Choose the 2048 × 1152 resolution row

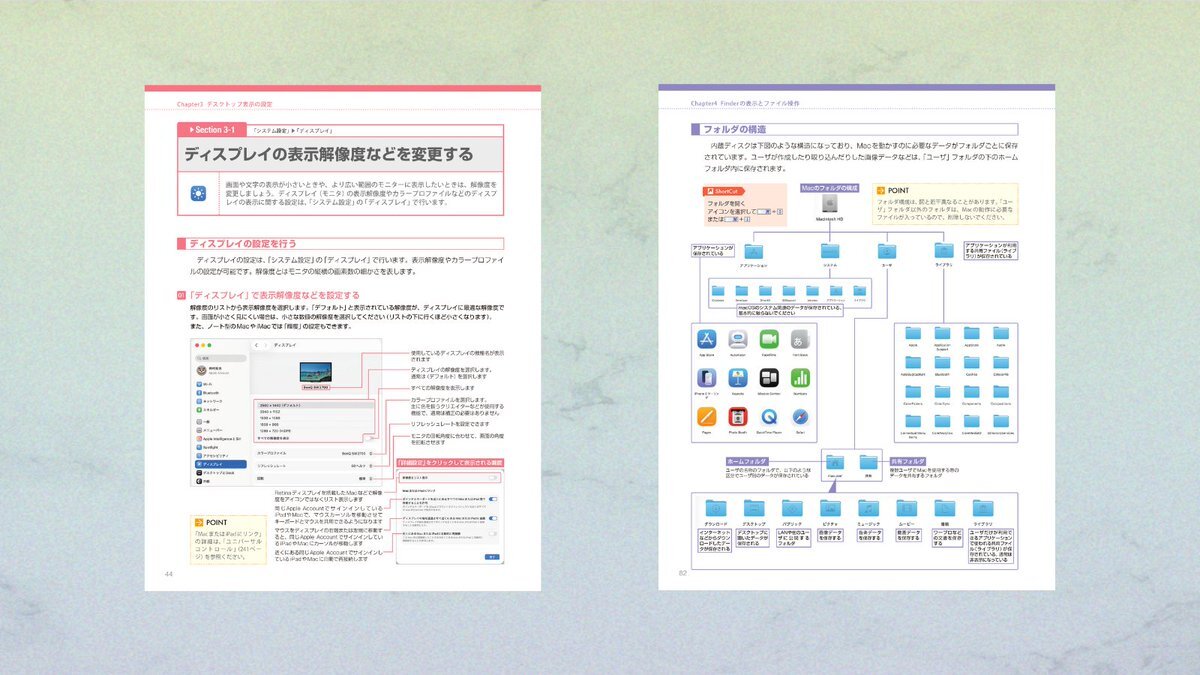316,412
